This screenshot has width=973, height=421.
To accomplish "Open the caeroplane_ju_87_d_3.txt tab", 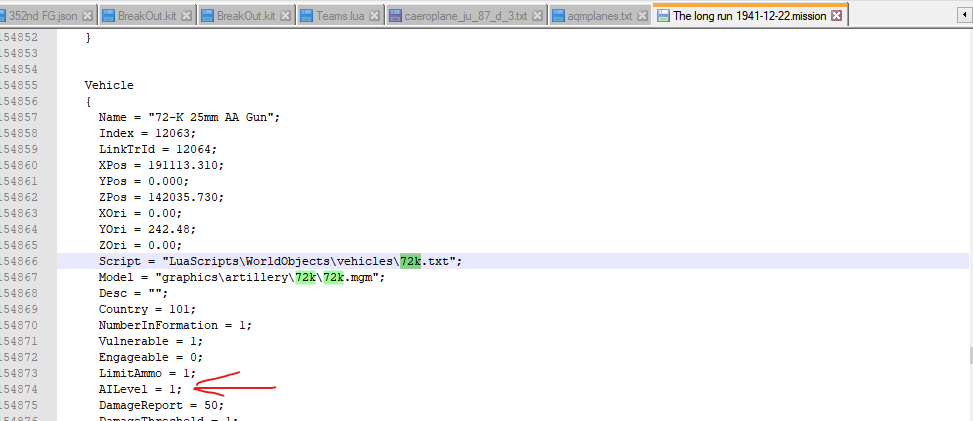I will tap(466, 16).
